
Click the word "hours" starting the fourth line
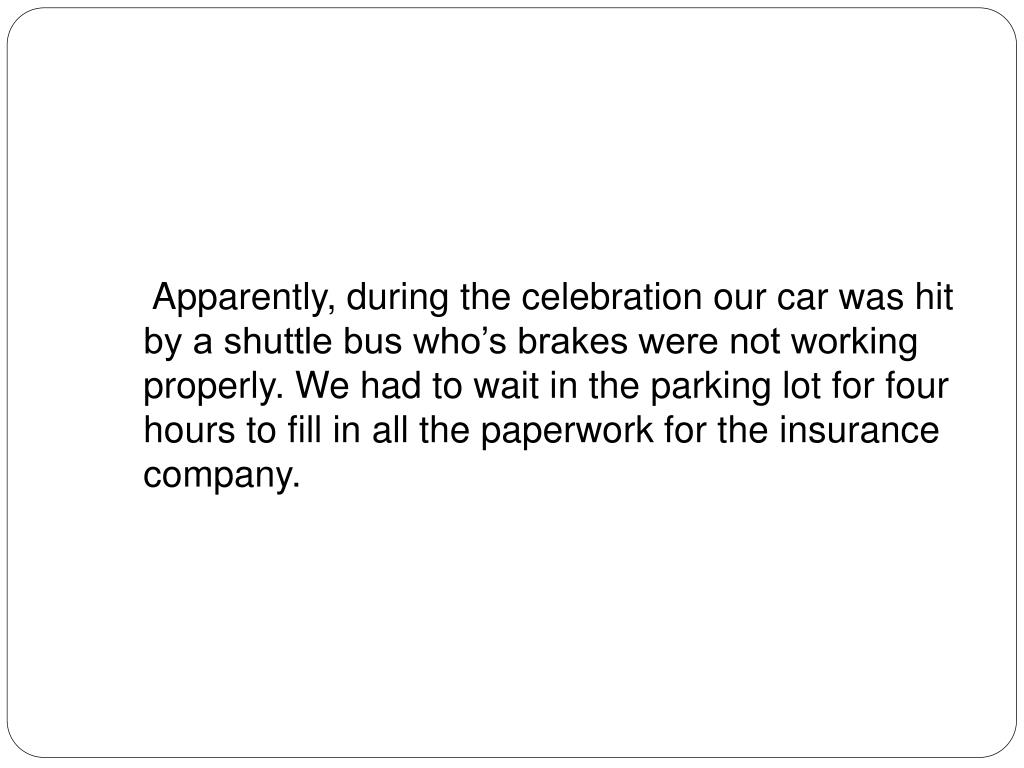pos(189,430)
